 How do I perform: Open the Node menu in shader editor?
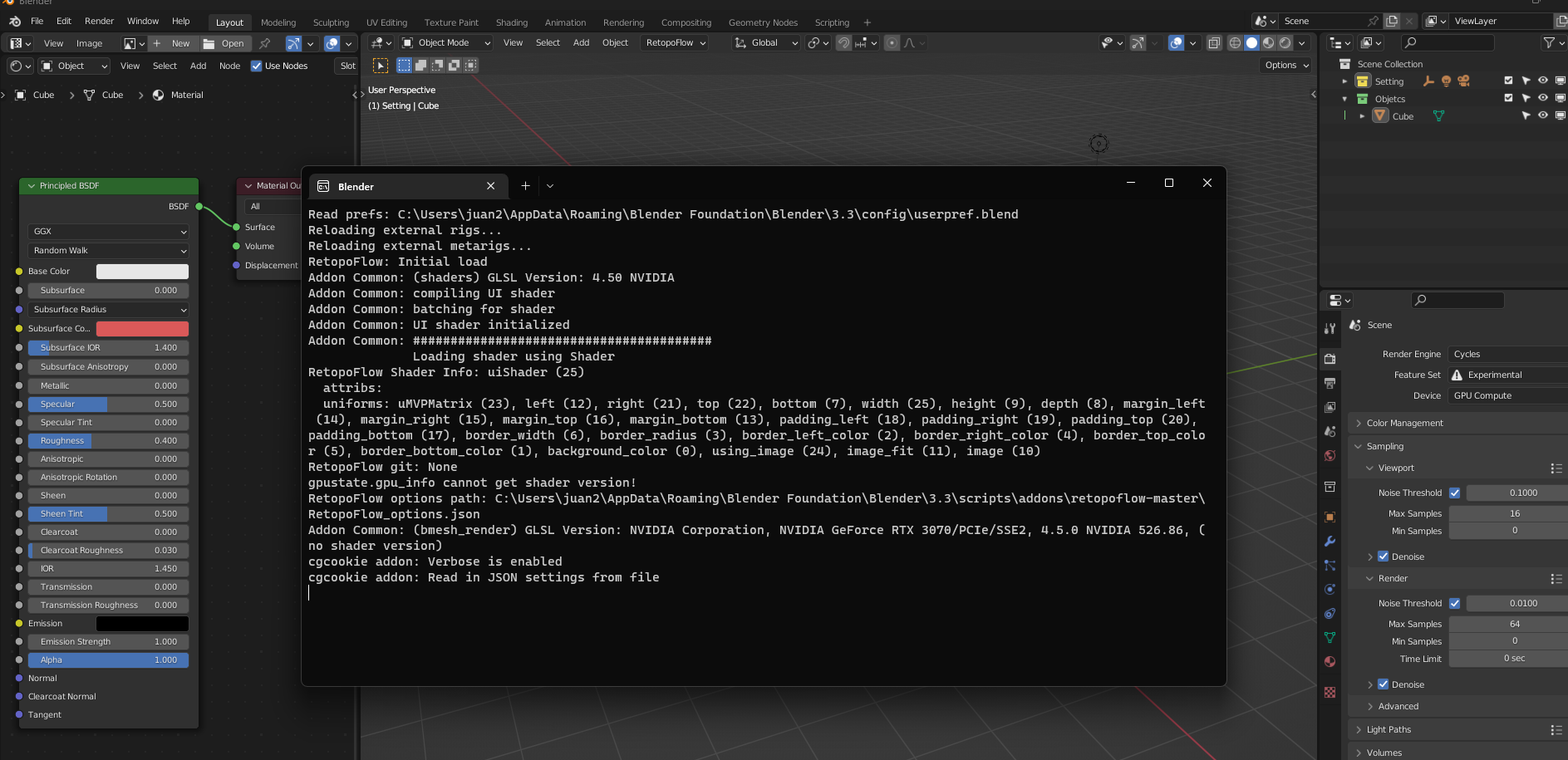click(229, 66)
